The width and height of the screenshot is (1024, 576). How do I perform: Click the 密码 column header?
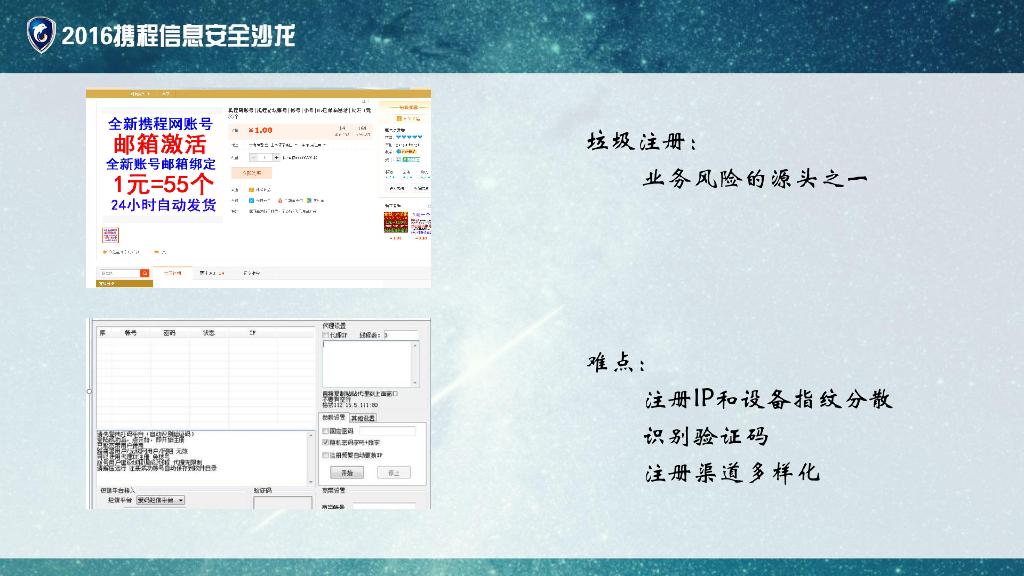pos(169,333)
